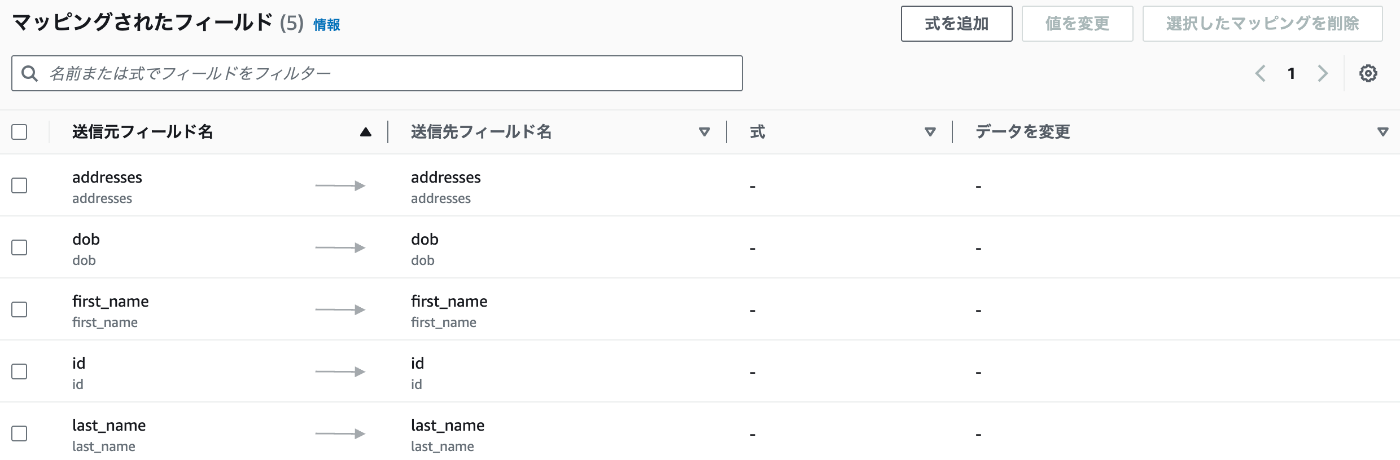Screen dimensions: 1400x460
Task: Click the 式を追加 button
Action: point(957,24)
